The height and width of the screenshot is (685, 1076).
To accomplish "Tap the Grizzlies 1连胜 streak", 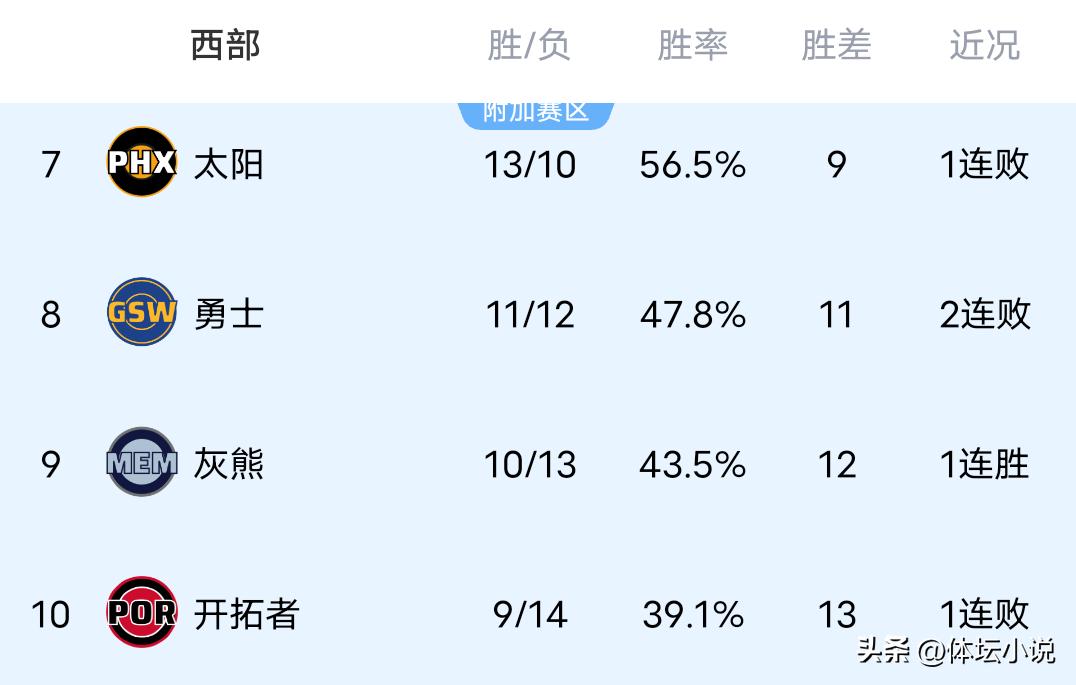I will [x=984, y=465].
